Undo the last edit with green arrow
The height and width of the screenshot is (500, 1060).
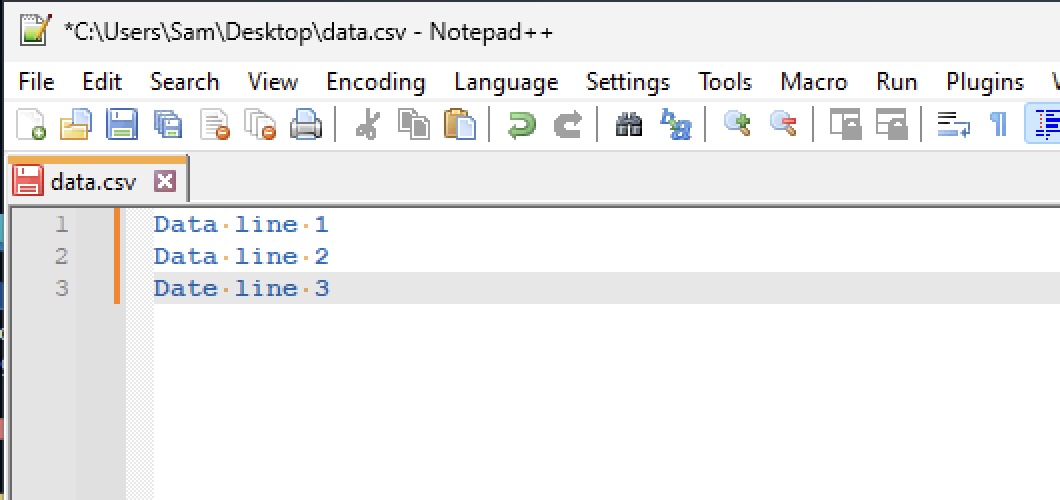point(521,124)
